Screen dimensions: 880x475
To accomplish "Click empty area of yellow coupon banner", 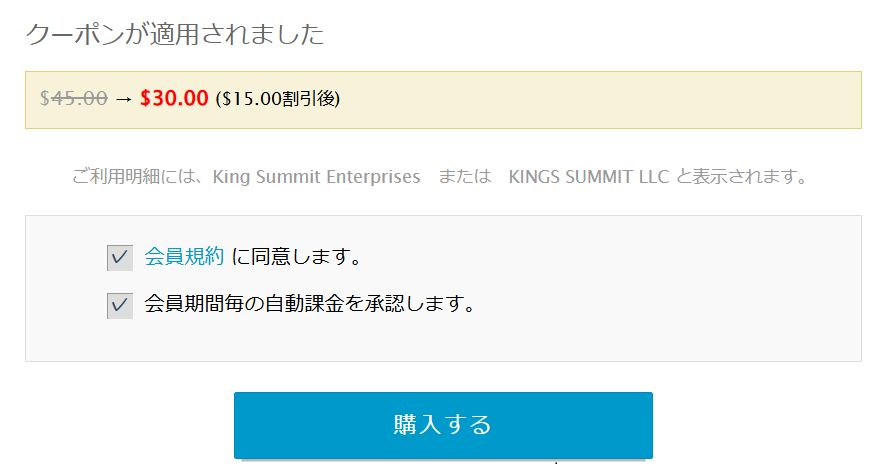I will [x=600, y=100].
